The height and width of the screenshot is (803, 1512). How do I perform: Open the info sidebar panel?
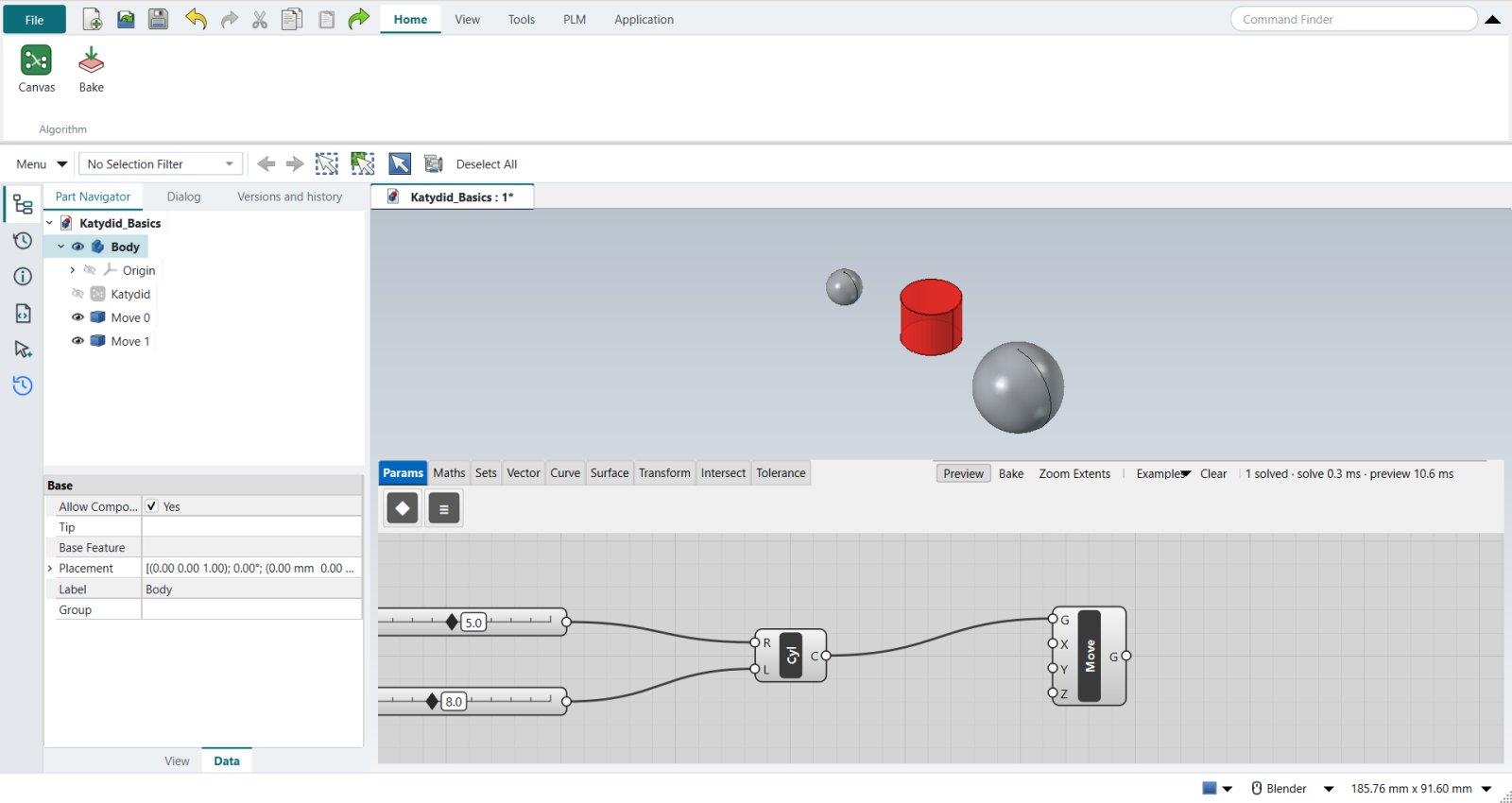[23, 276]
